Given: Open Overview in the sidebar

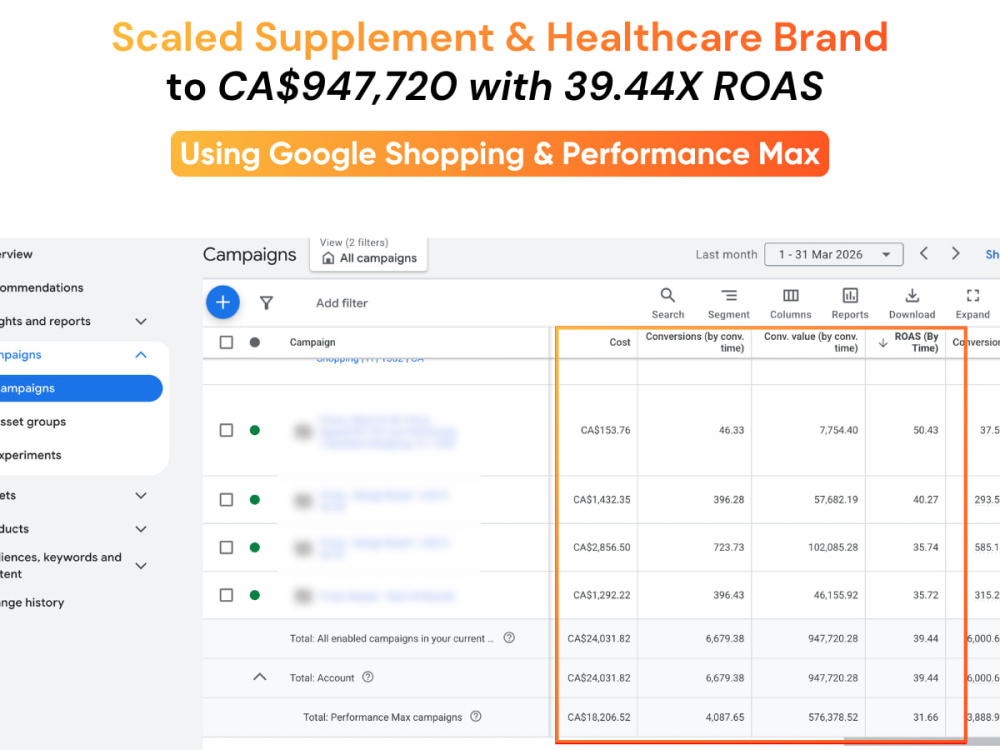Looking at the screenshot, I should pos(17,254).
